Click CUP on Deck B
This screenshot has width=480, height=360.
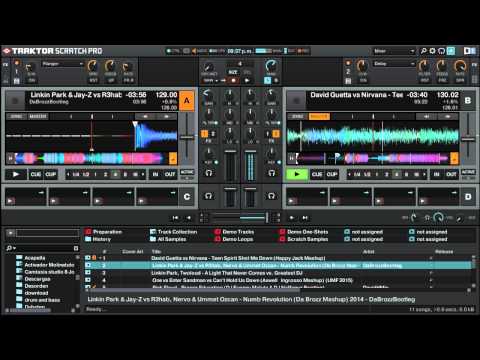tap(332, 174)
